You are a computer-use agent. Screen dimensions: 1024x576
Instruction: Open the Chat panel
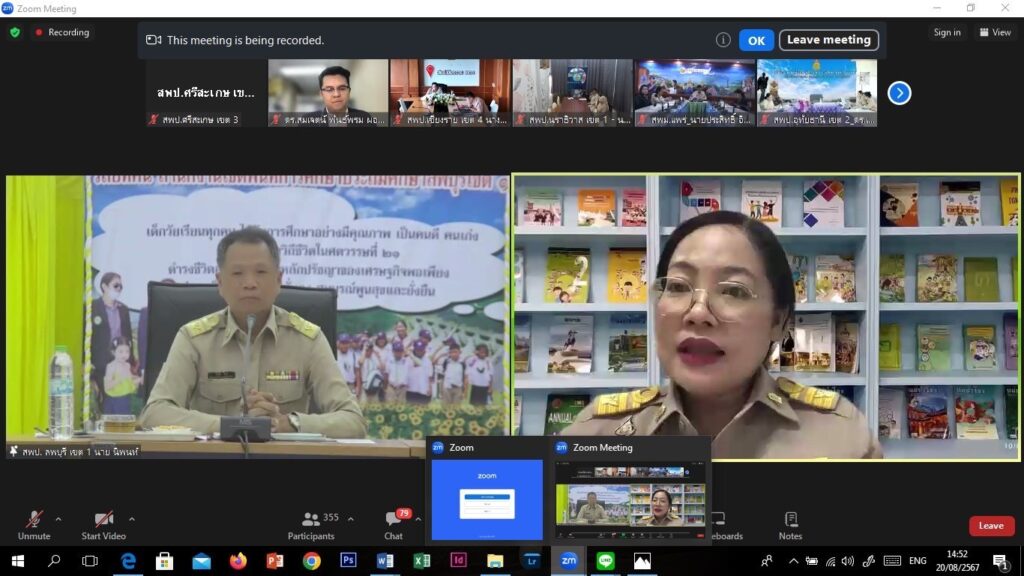tap(393, 524)
